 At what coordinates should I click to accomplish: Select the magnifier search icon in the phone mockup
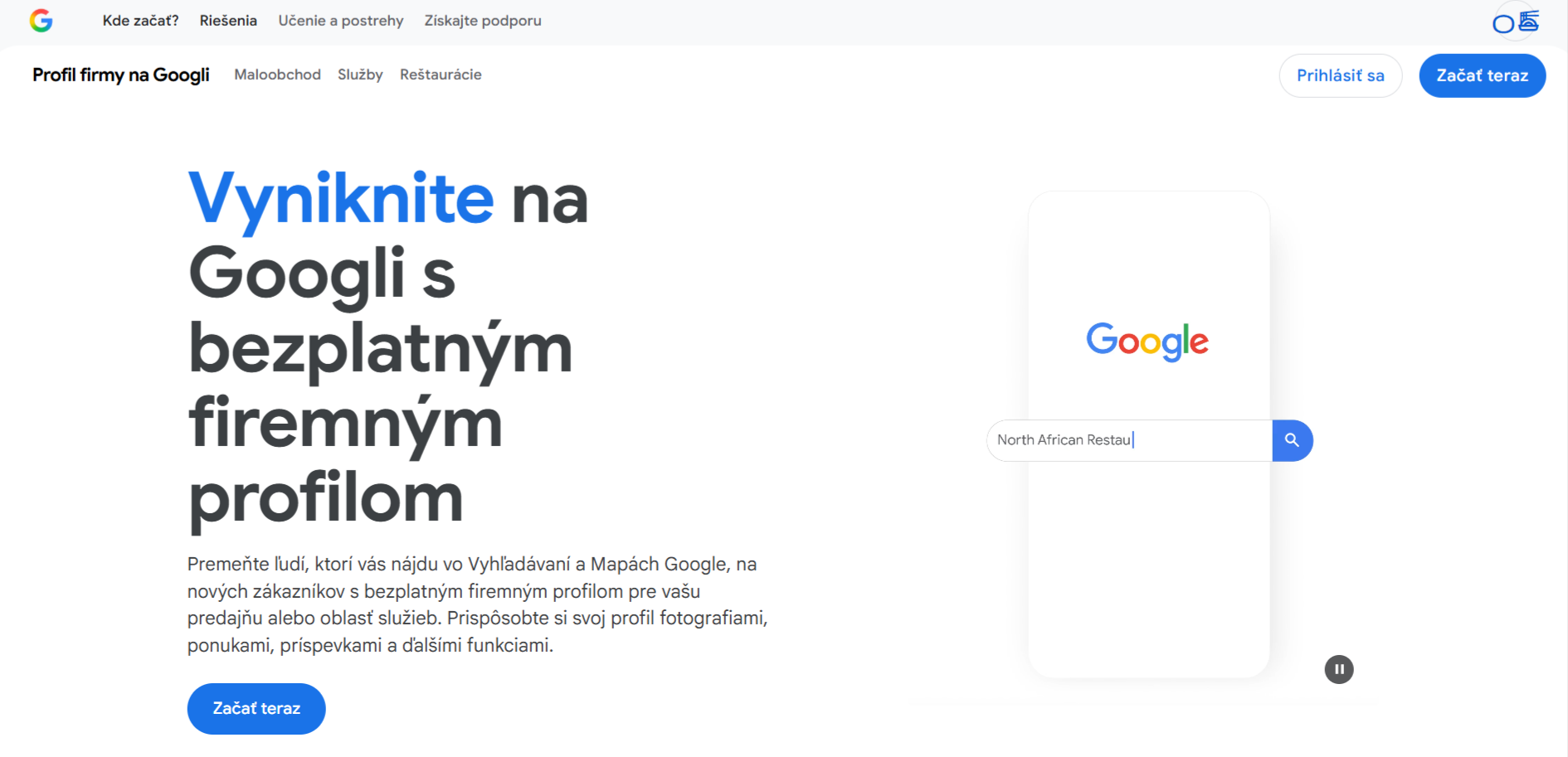(x=1292, y=440)
